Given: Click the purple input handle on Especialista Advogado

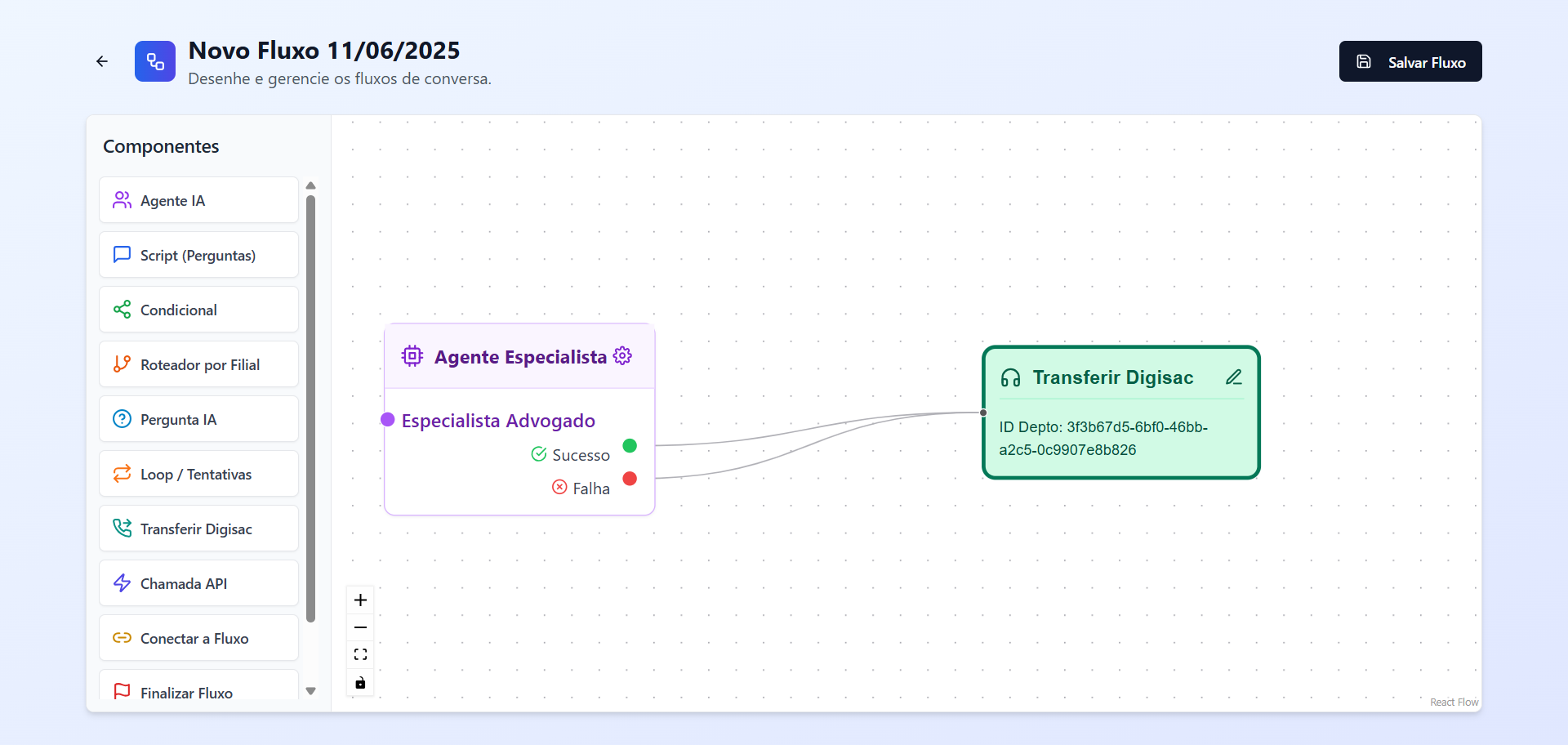Looking at the screenshot, I should tap(388, 420).
